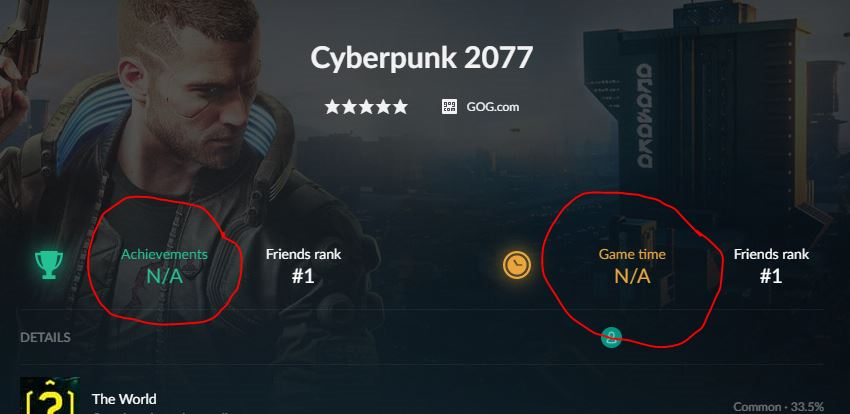This screenshot has height=414, width=850.
Task: Click the Cyberpunk 2077 game title
Action: click(x=422, y=57)
